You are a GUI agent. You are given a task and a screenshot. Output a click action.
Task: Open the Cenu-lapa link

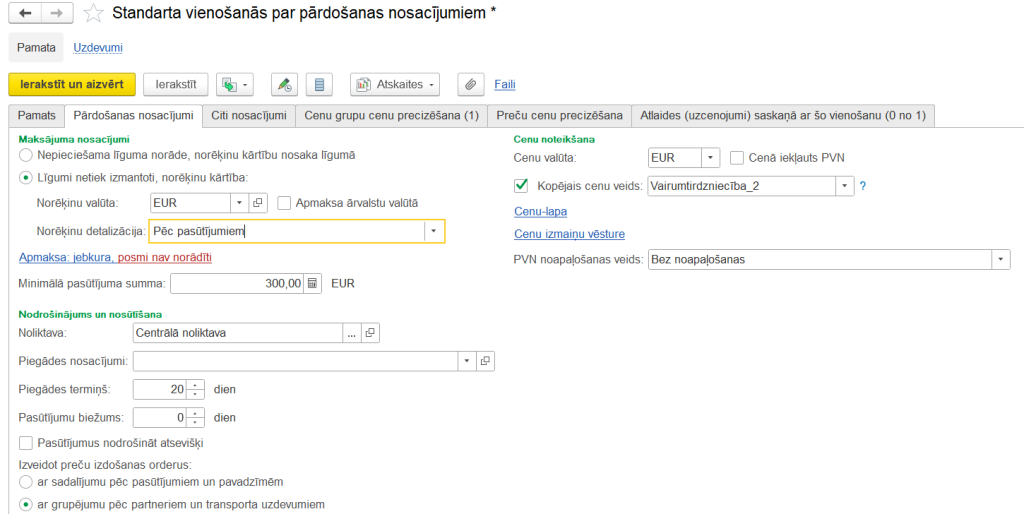[x=539, y=211]
